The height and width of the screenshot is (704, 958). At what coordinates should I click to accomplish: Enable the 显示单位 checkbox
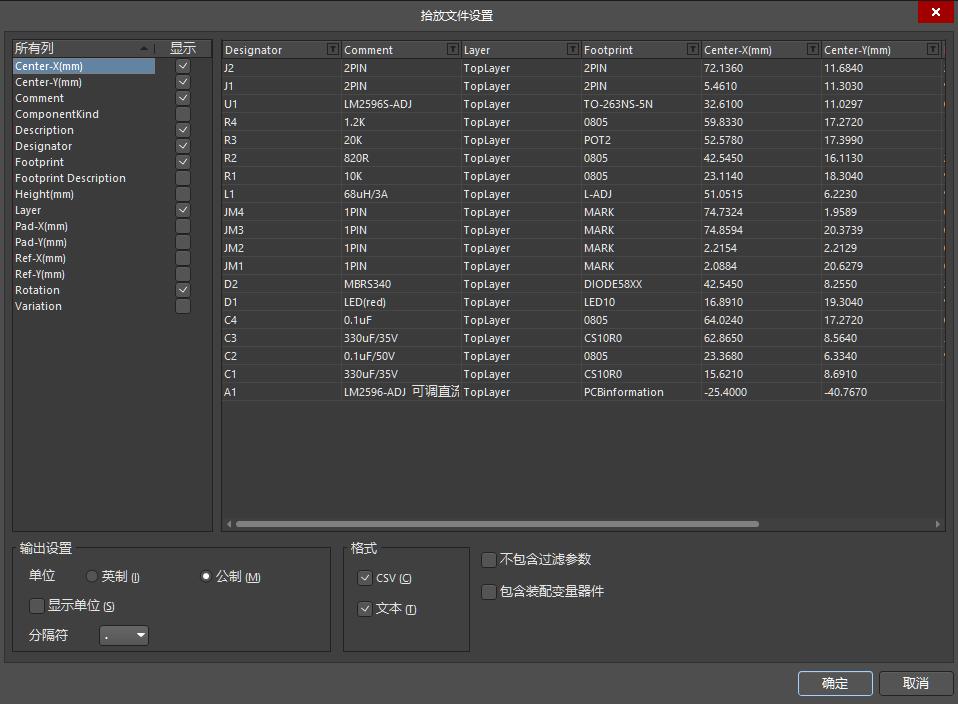click(36, 606)
